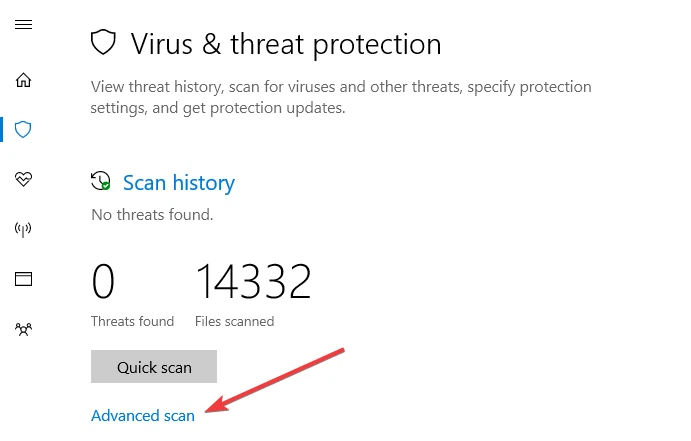Click the description paragraph under the heading
Screen dimensions: 691x441
click(340, 97)
